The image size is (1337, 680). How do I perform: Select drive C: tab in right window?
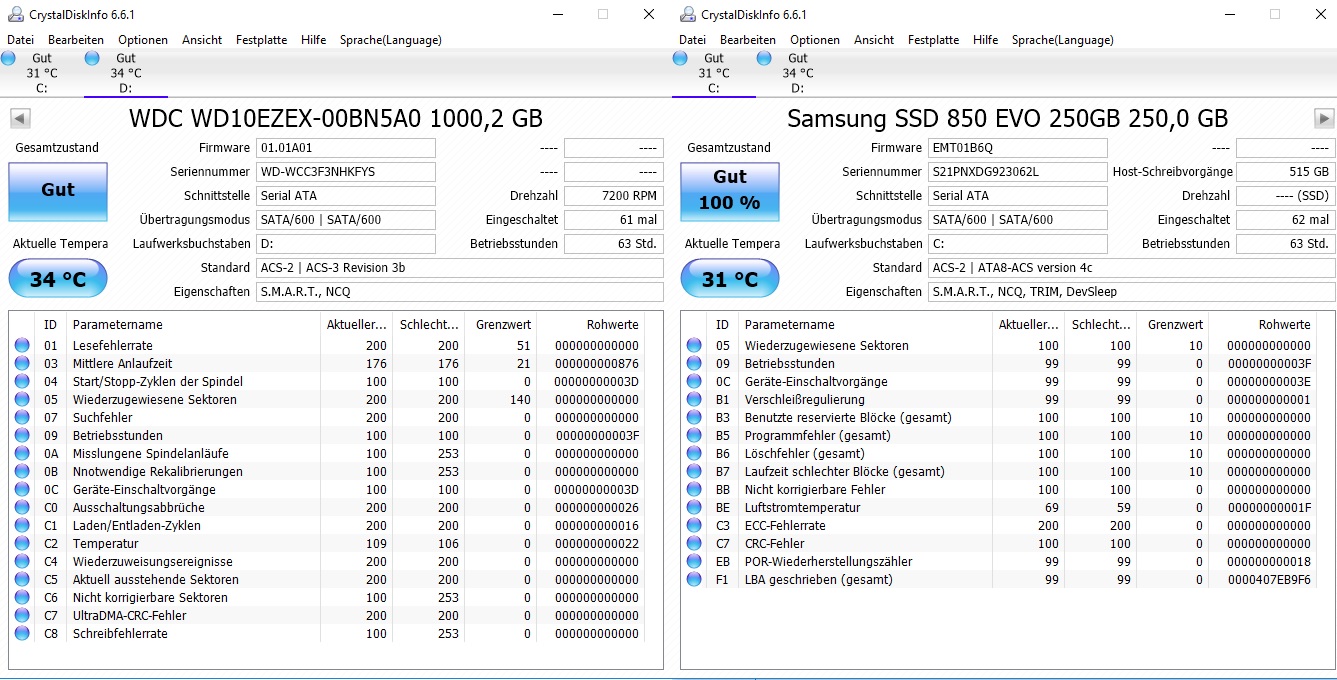click(x=713, y=73)
